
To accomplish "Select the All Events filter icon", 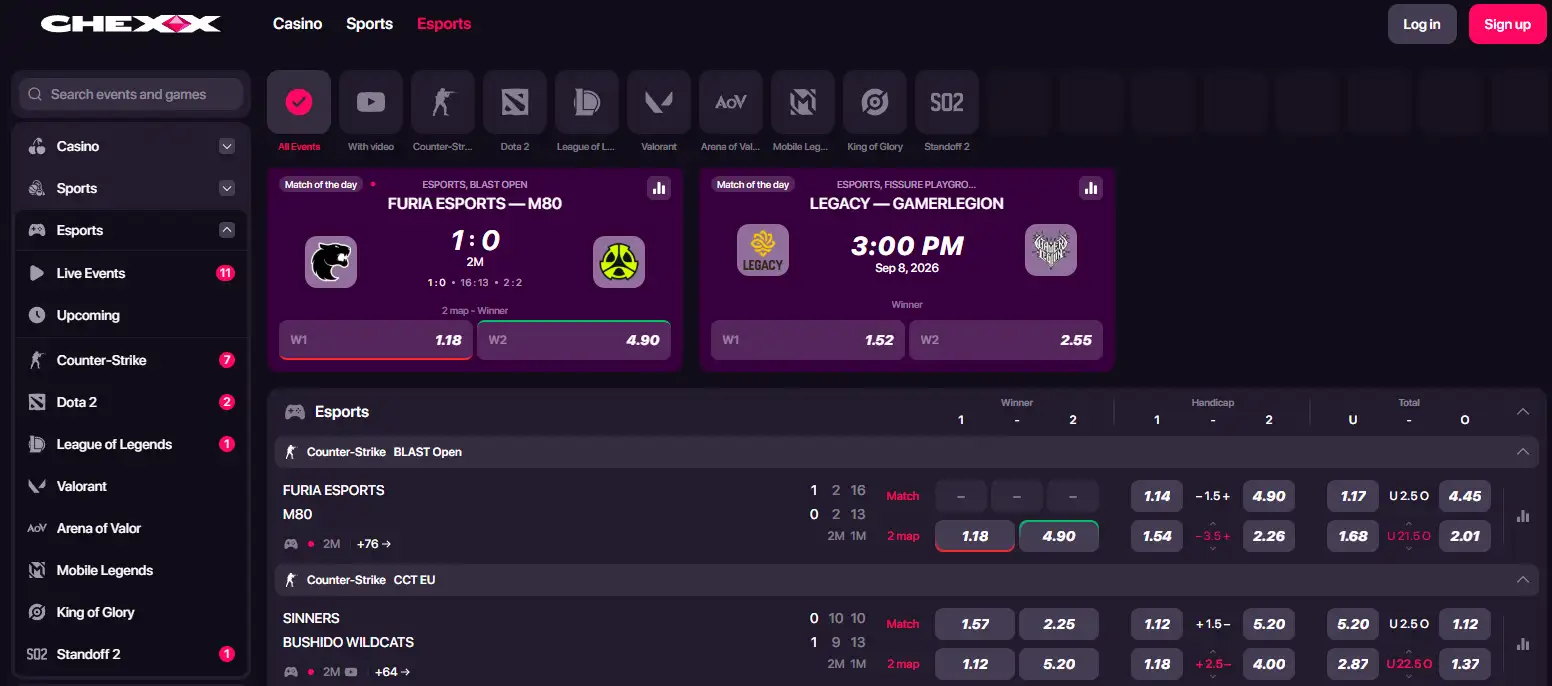I will (299, 102).
